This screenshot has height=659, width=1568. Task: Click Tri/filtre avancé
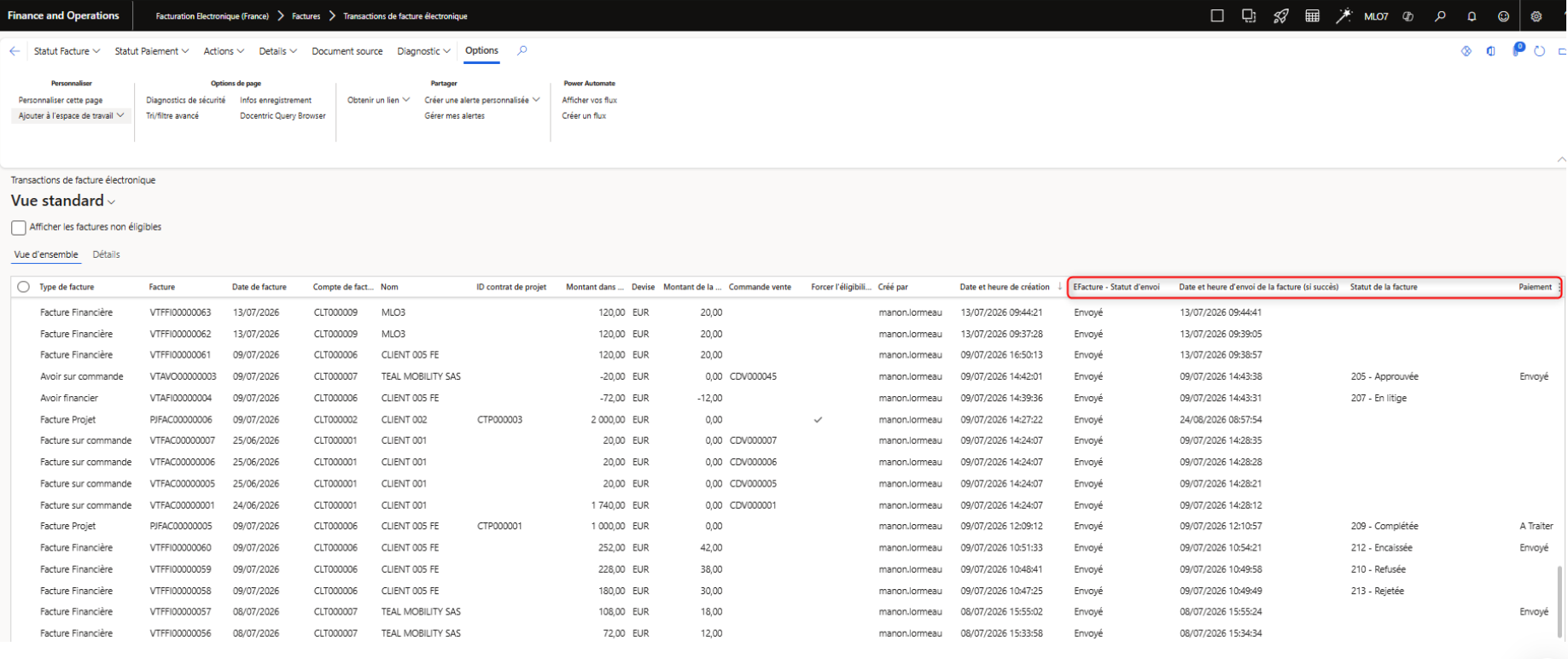[x=172, y=116]
